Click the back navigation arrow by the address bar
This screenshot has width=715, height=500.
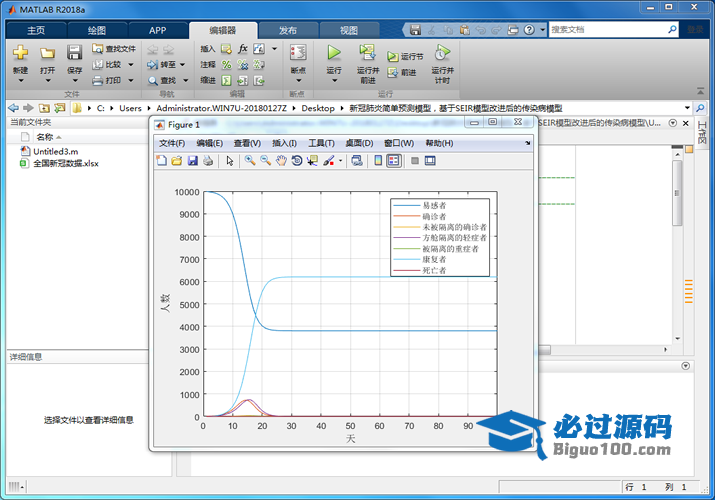[14, 108]
